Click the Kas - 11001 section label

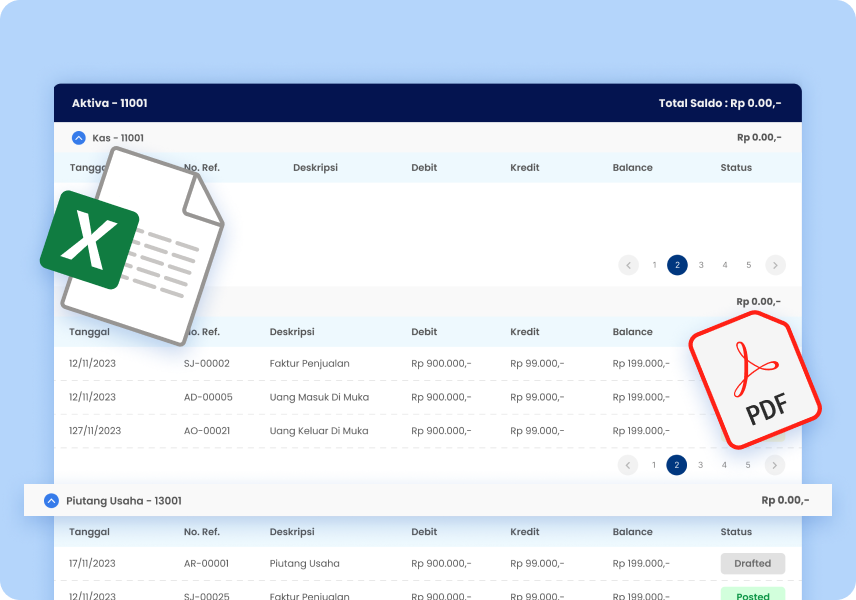118,138
